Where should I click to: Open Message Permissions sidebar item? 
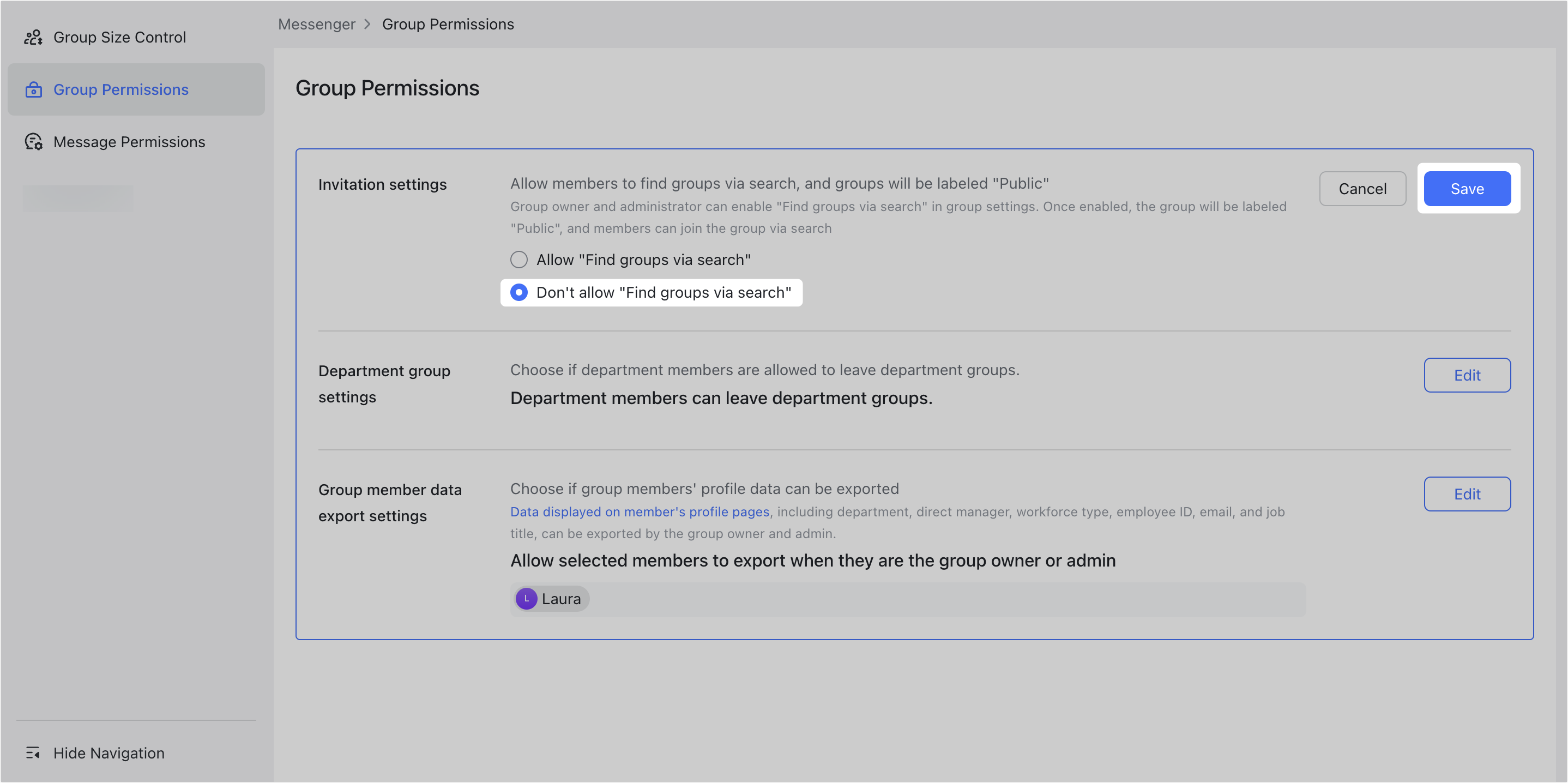(136, 142)
